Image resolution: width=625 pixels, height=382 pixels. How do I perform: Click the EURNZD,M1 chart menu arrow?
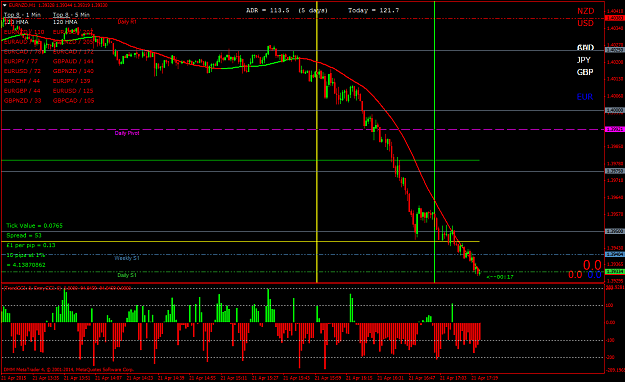(x=4, y=5)
